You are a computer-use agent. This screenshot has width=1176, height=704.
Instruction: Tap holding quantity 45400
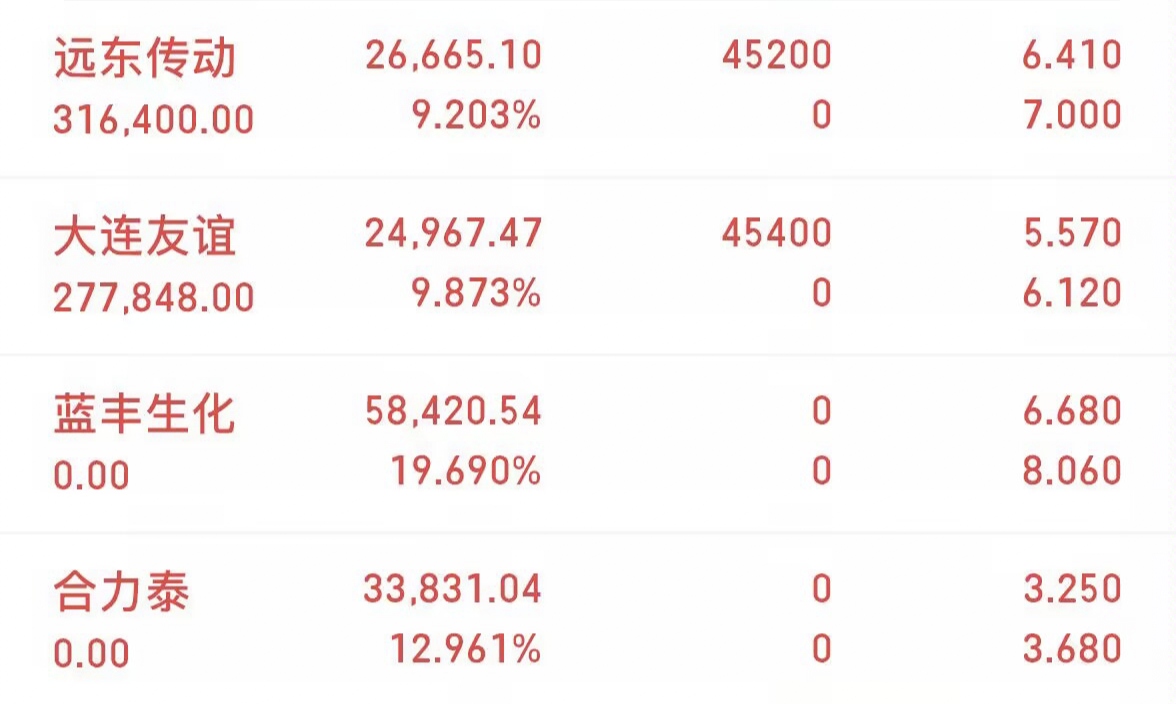777,232
